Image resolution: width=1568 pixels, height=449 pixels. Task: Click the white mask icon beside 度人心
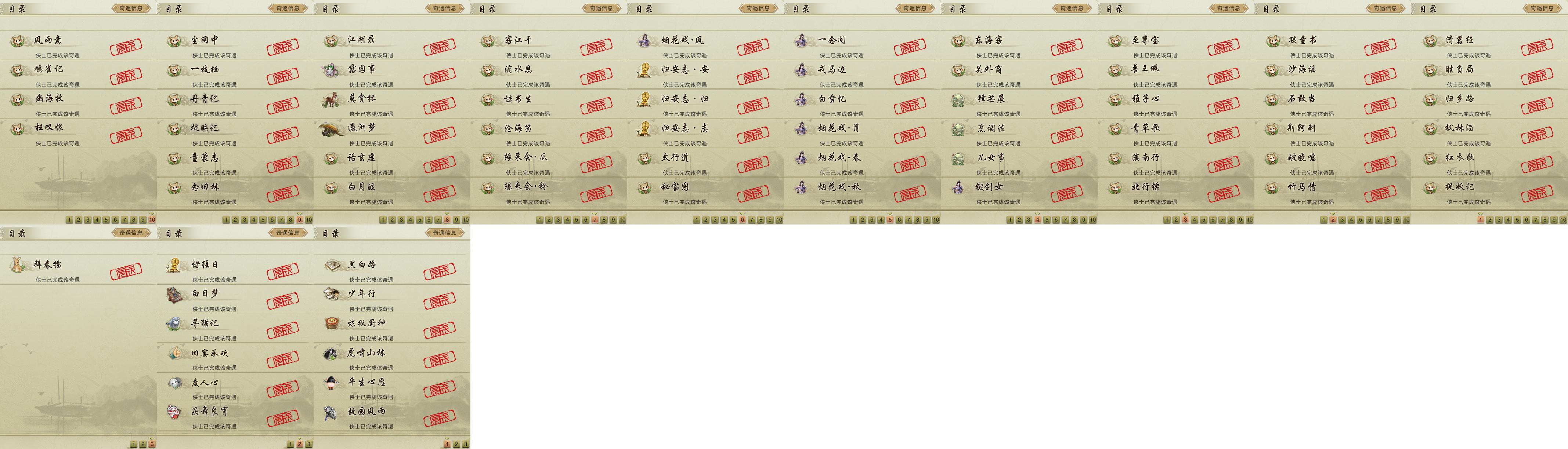coord(175,382)
